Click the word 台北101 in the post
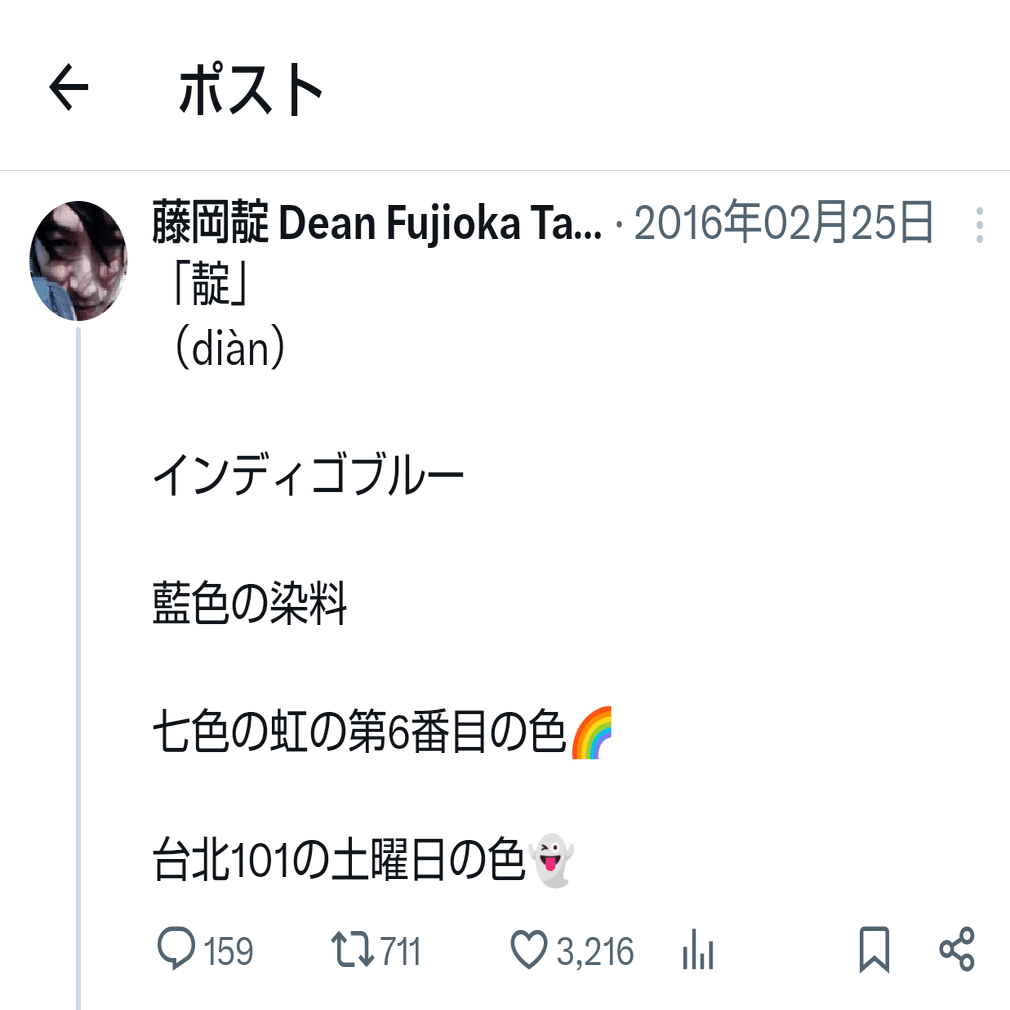 [x=222, y=857]
